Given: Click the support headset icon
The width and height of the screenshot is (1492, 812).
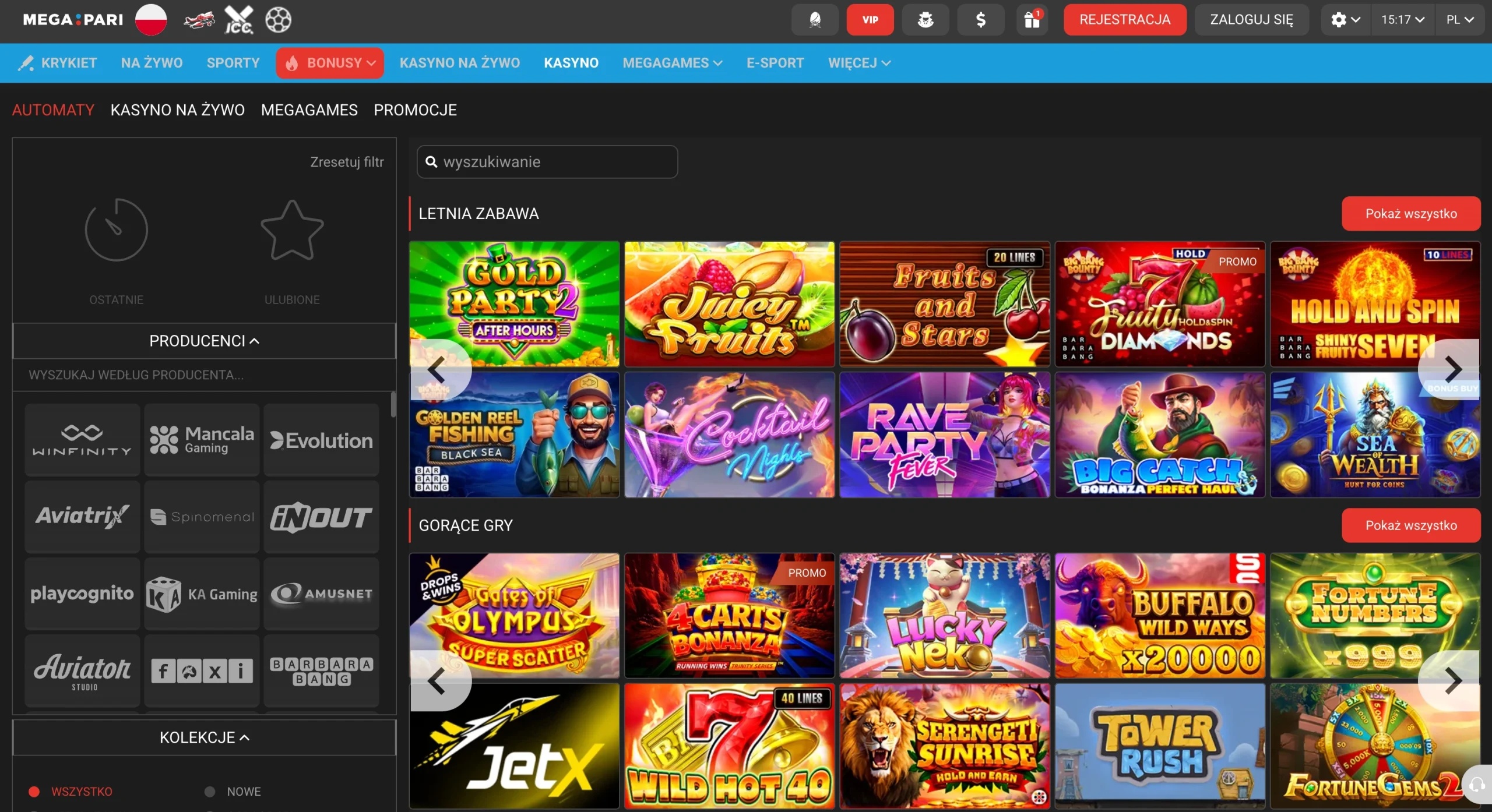Looking at the screenshot, I should click(1477, 786).
